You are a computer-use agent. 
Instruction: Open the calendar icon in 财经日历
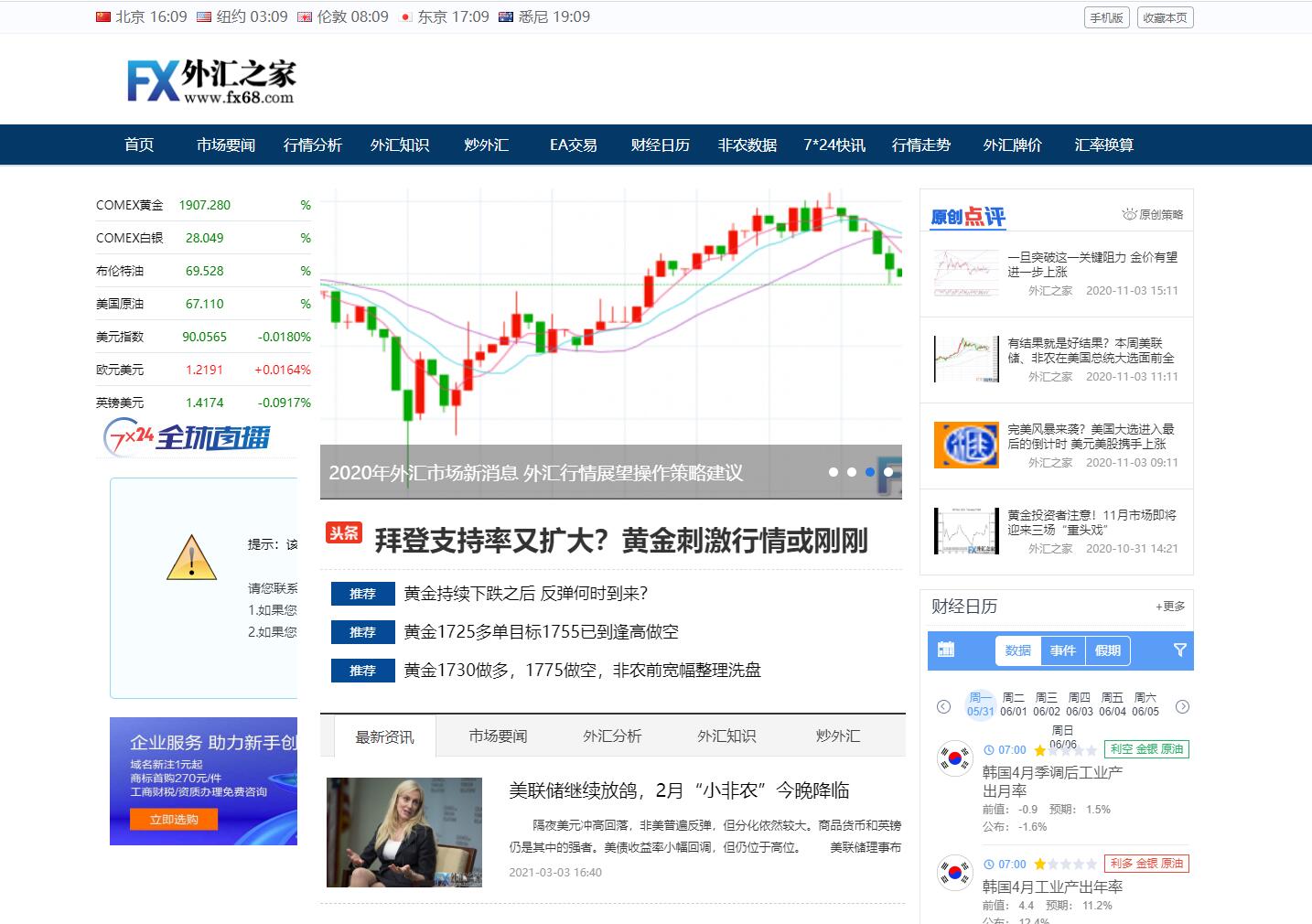946,650
